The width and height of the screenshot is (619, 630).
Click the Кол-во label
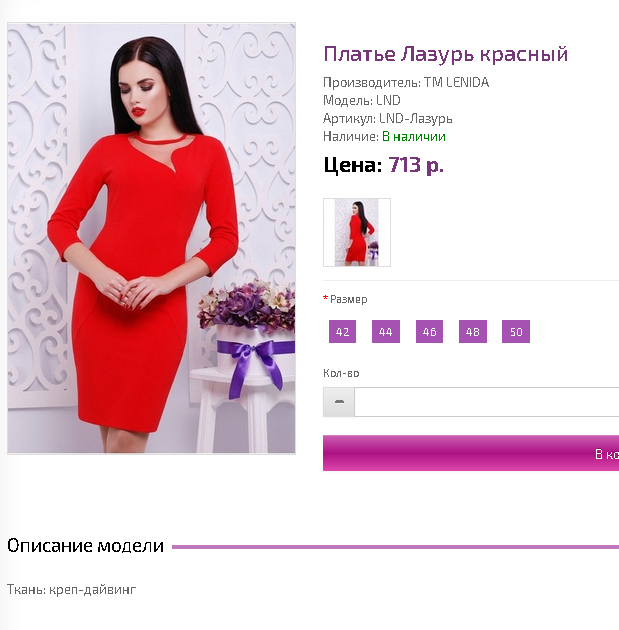click(341, 373)
